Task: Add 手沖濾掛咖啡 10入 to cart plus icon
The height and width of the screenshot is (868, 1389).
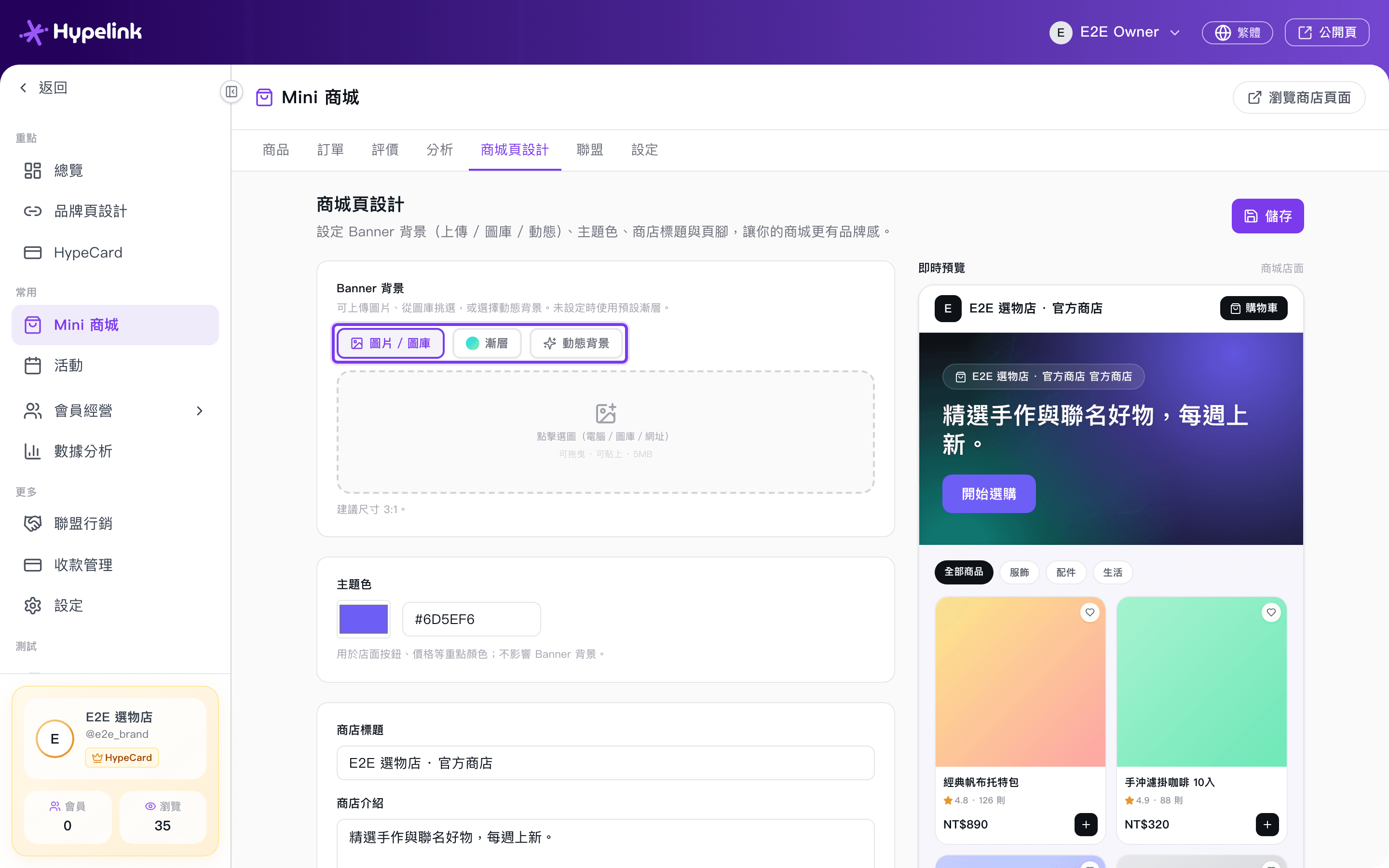Action: [x=1267, y=825]
